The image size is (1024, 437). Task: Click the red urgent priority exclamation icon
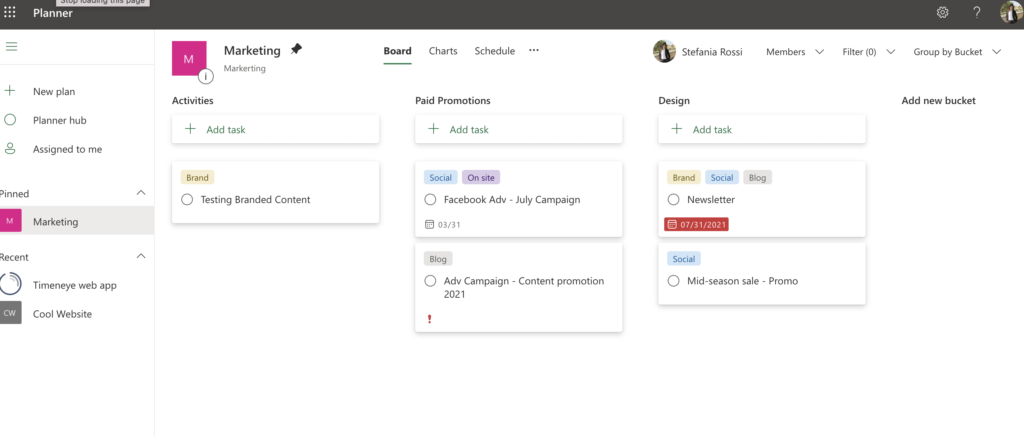429,319
